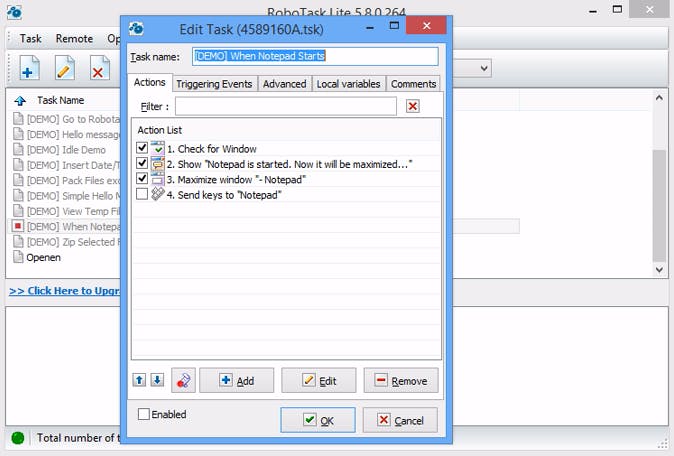Viewport: 674px width, 456px height.
Task: Click the Task name input field
Action: pos(315,56)
